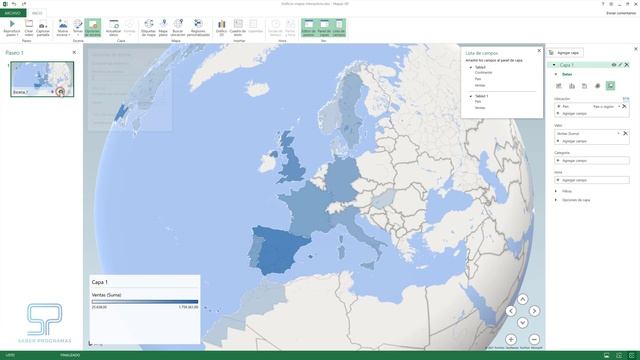Click the Crear vídeo ribbon icon
The height and width of the screenshot is (360, 640).
(29, 28)
